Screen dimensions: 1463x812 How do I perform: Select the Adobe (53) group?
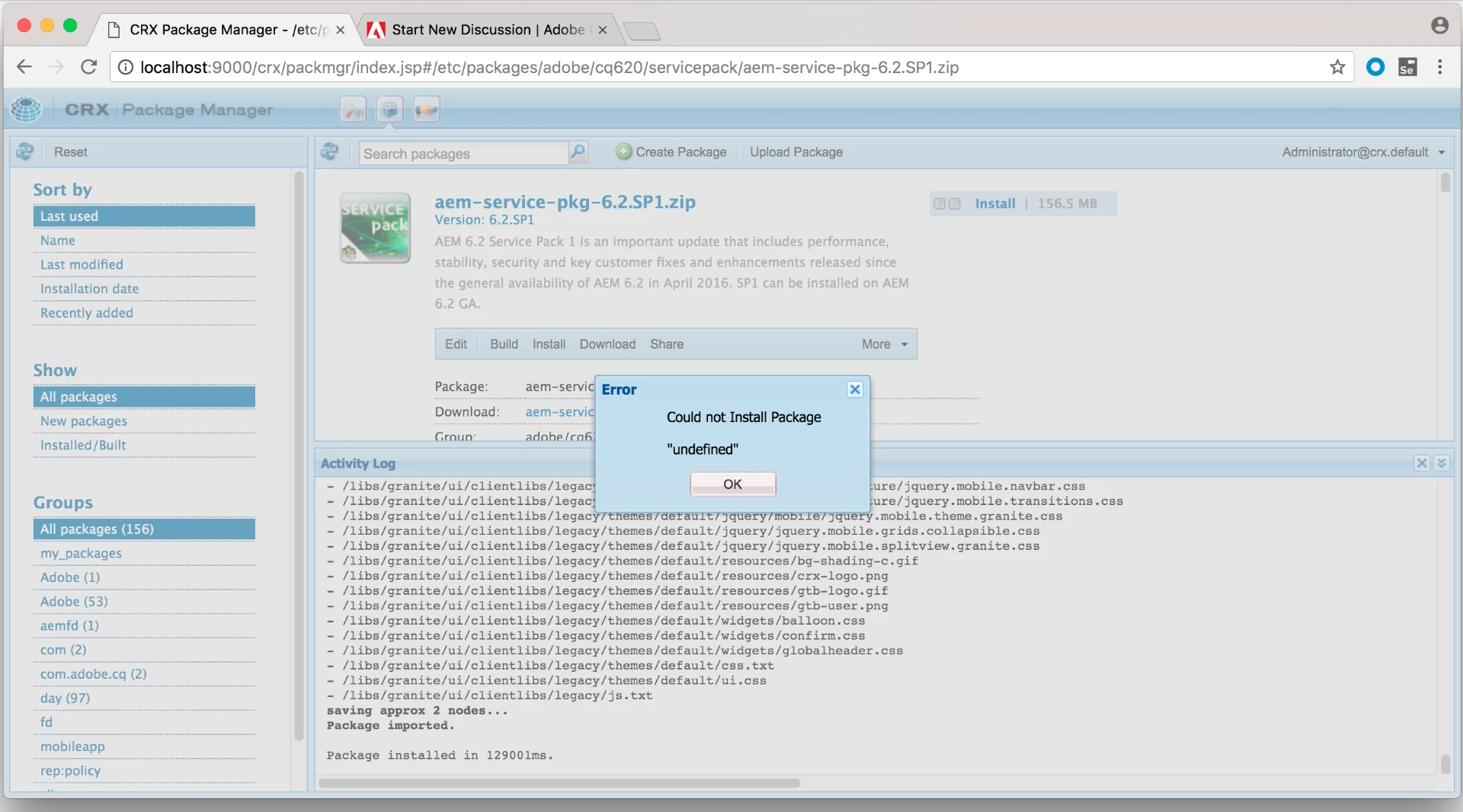pyautogui.click(x=144, y=602)
